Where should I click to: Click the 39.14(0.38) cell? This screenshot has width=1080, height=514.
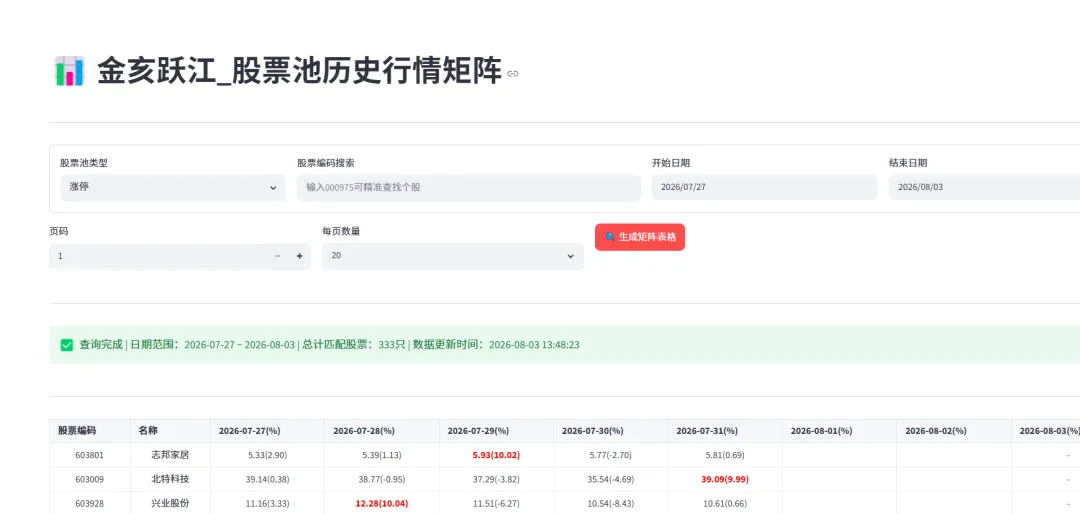click(267, 480)
